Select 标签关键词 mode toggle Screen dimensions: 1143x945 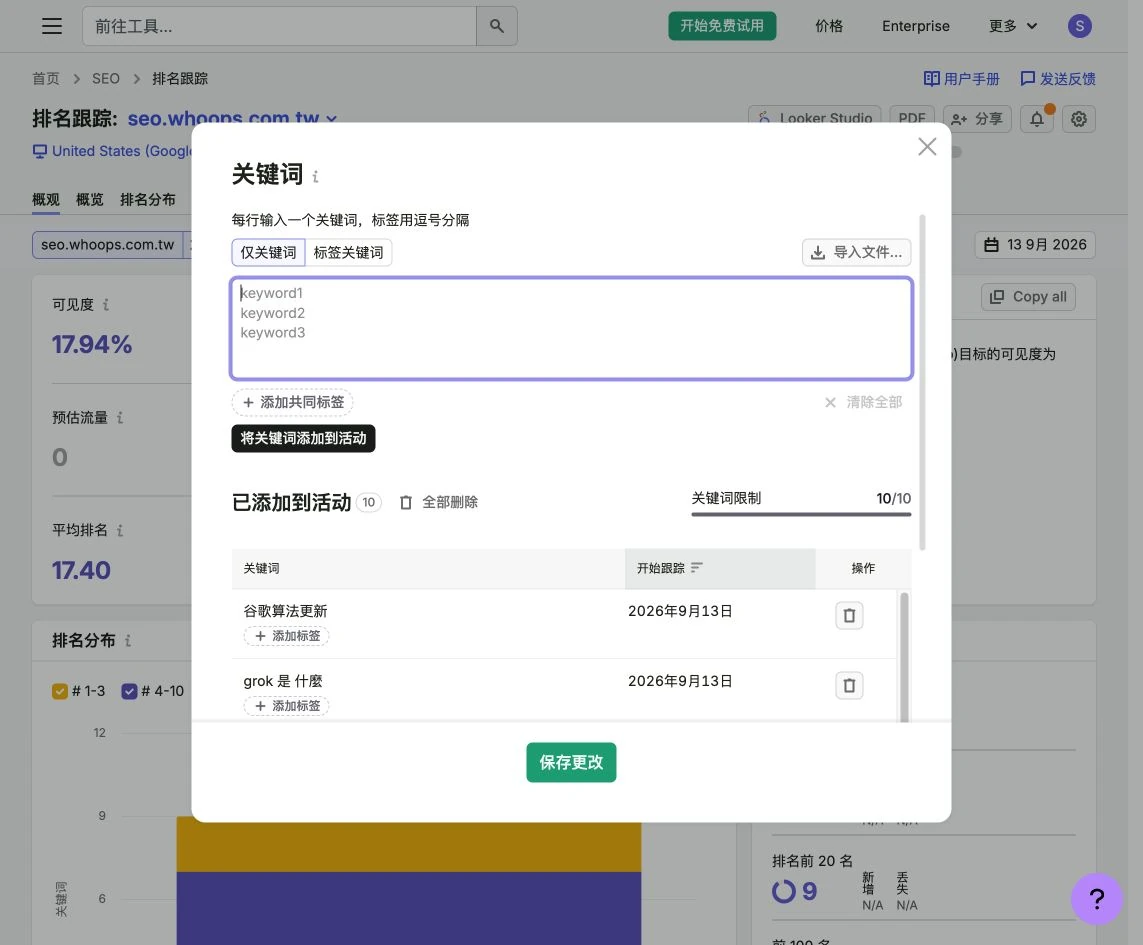pos(348,252)
